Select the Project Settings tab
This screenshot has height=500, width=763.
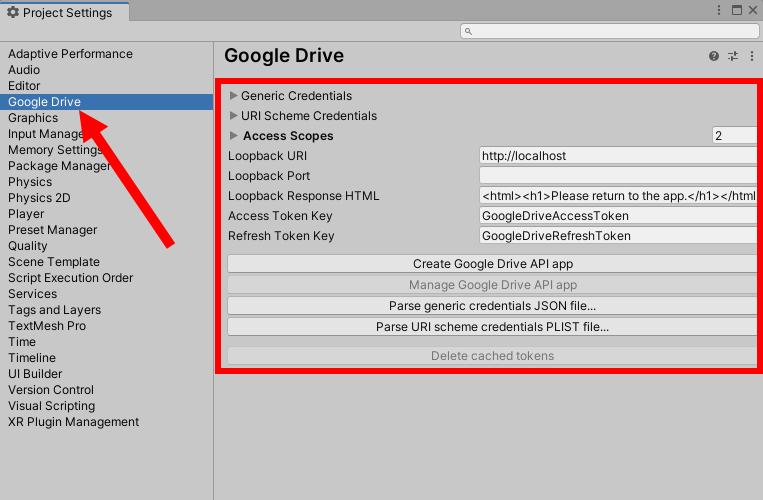point(65,12)
